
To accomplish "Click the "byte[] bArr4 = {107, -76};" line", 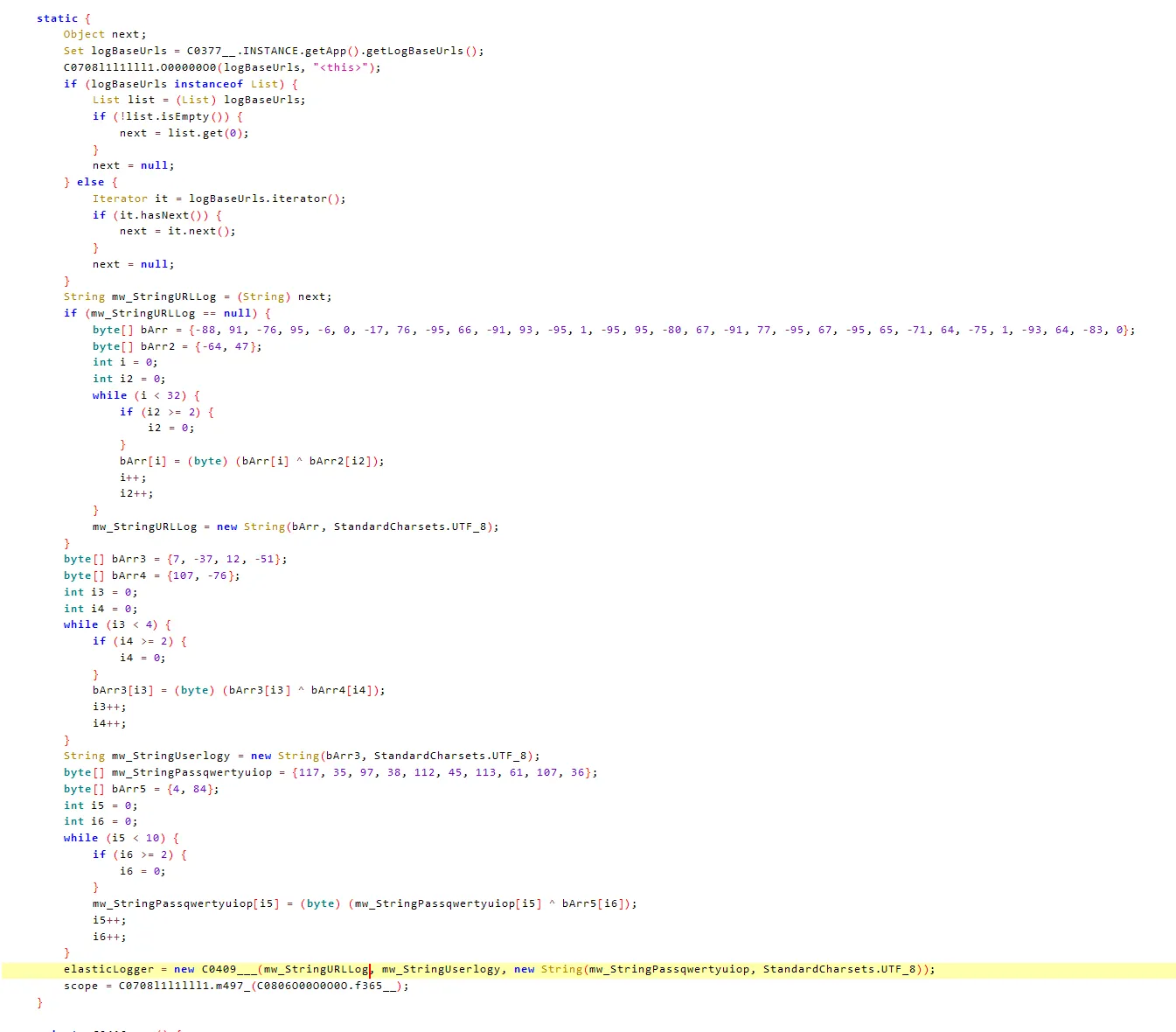I will tap(151, 575).
